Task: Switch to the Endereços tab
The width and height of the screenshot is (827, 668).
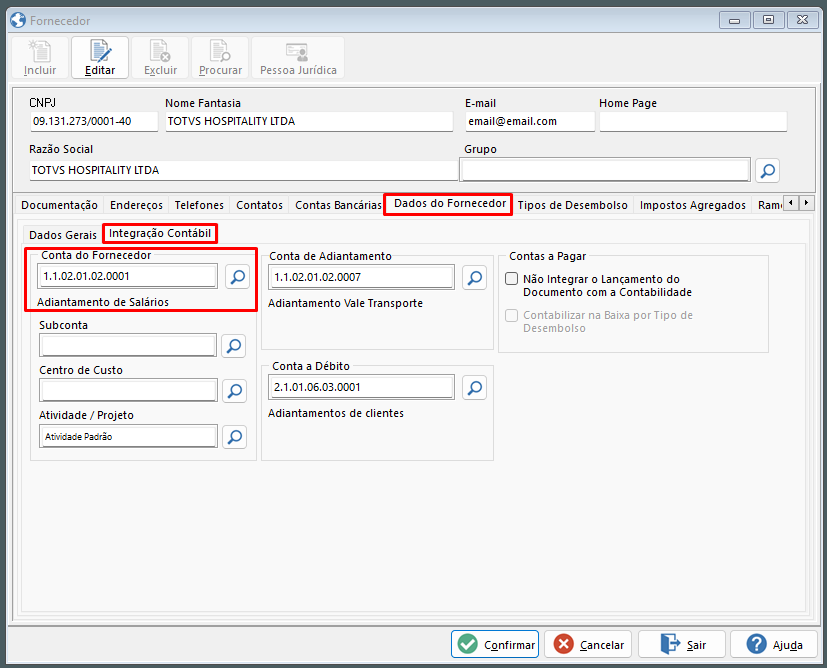Action: [x=136, y=205]
